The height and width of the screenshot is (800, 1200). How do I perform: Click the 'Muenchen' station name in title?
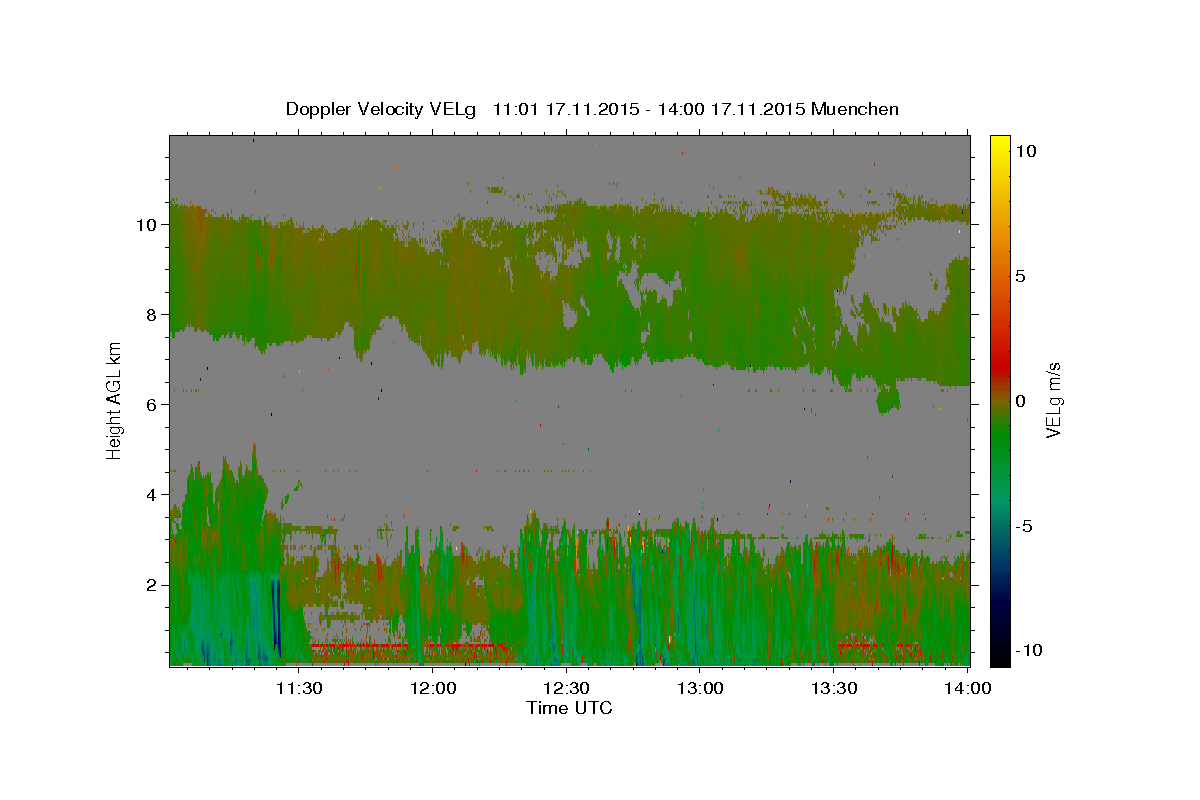855,109
